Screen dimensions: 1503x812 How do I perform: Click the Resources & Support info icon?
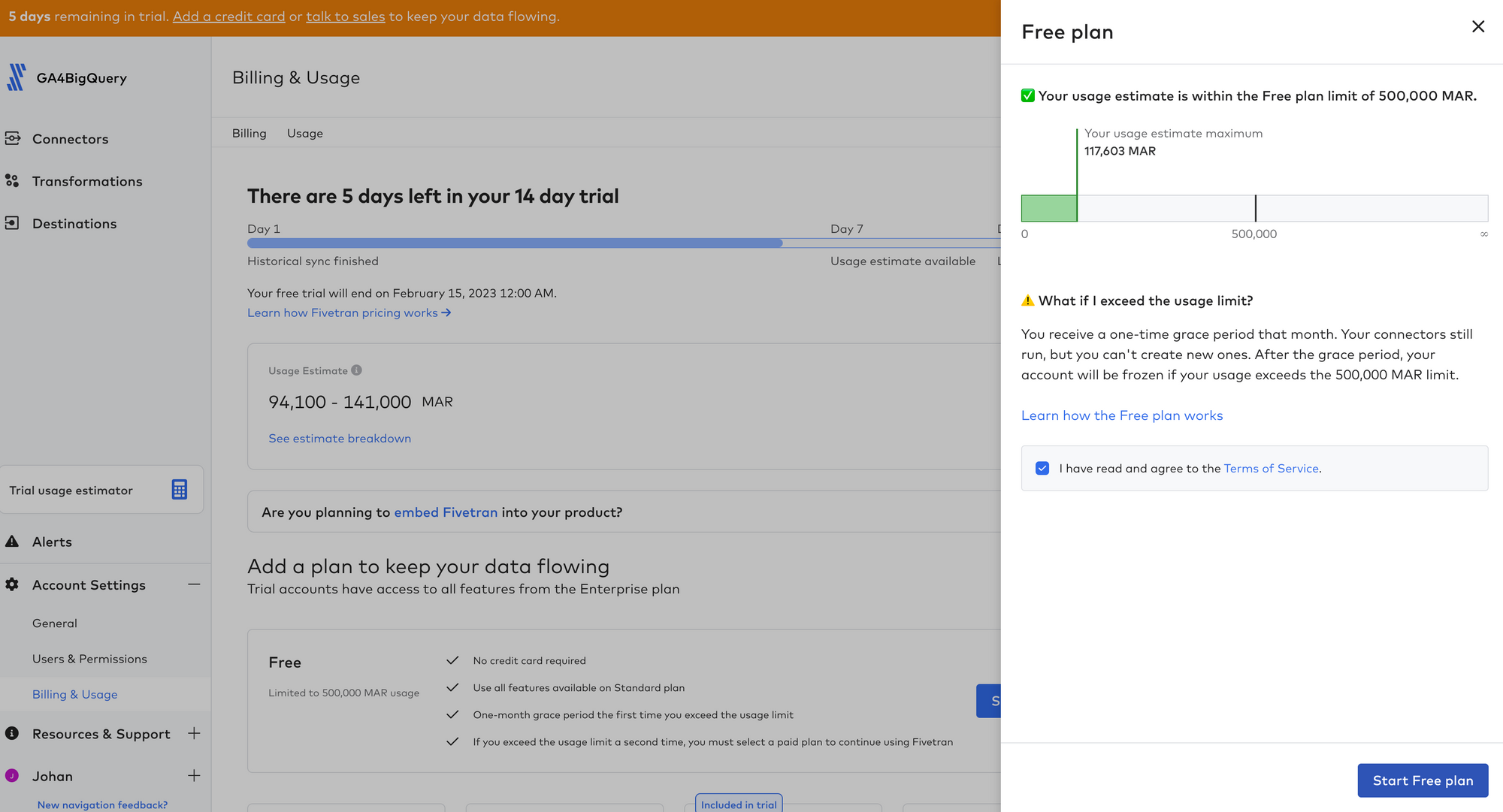12,733
